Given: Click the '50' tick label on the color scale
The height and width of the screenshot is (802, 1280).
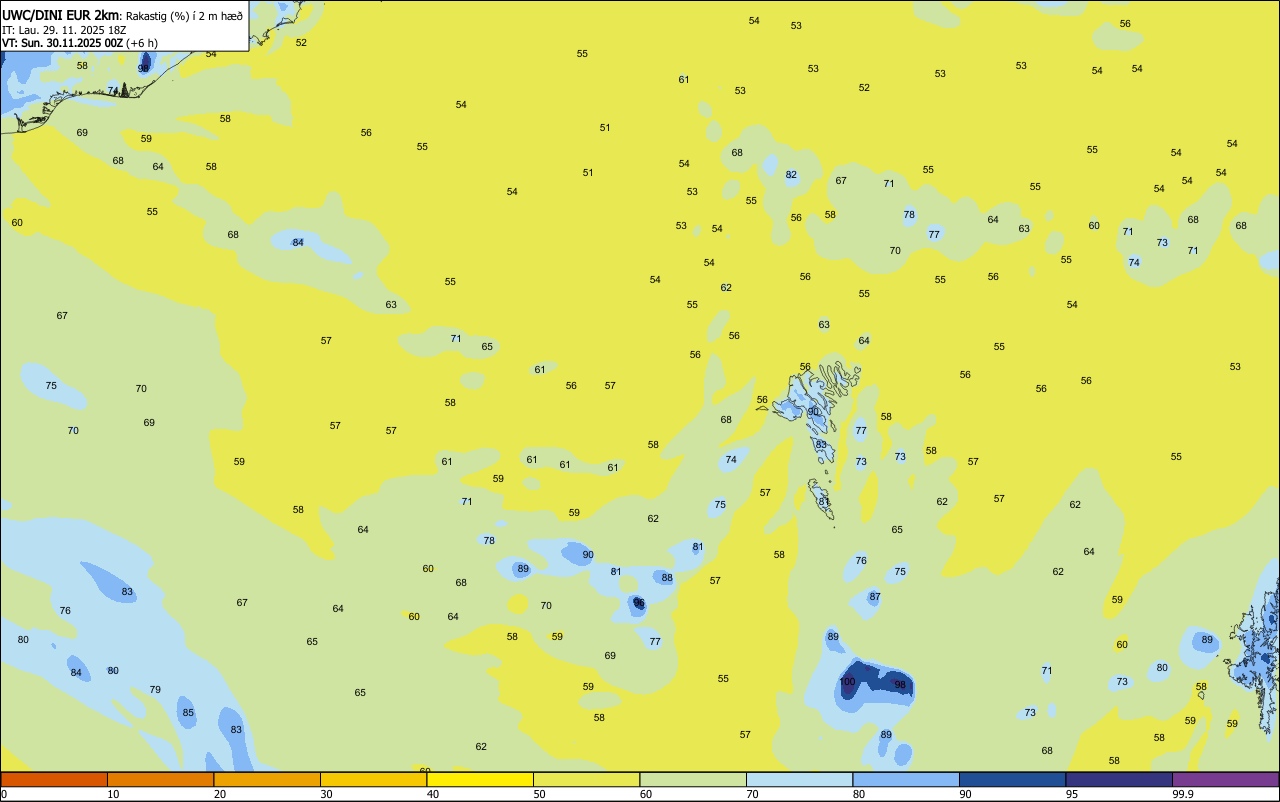Looking at the screenshot, I should 539,794.
